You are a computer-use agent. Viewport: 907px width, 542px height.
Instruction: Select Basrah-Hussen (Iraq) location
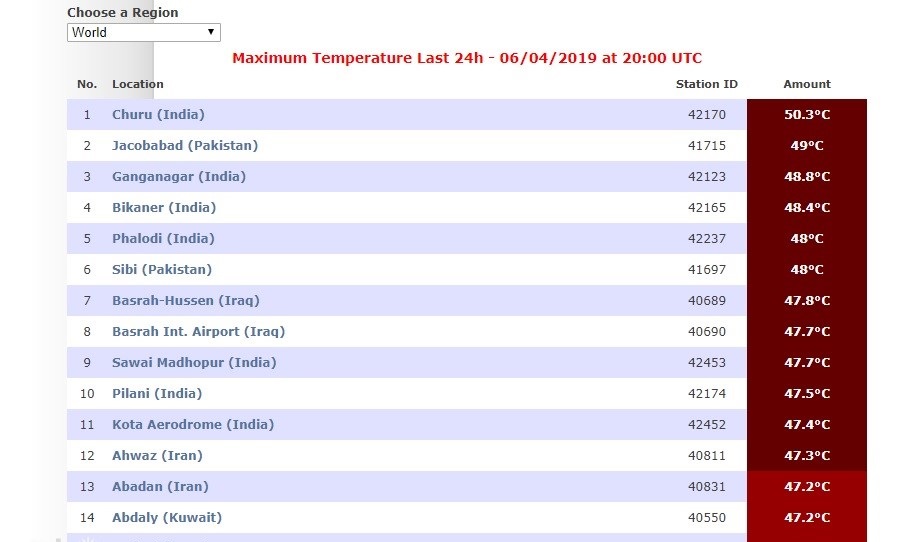pos(186,301)
